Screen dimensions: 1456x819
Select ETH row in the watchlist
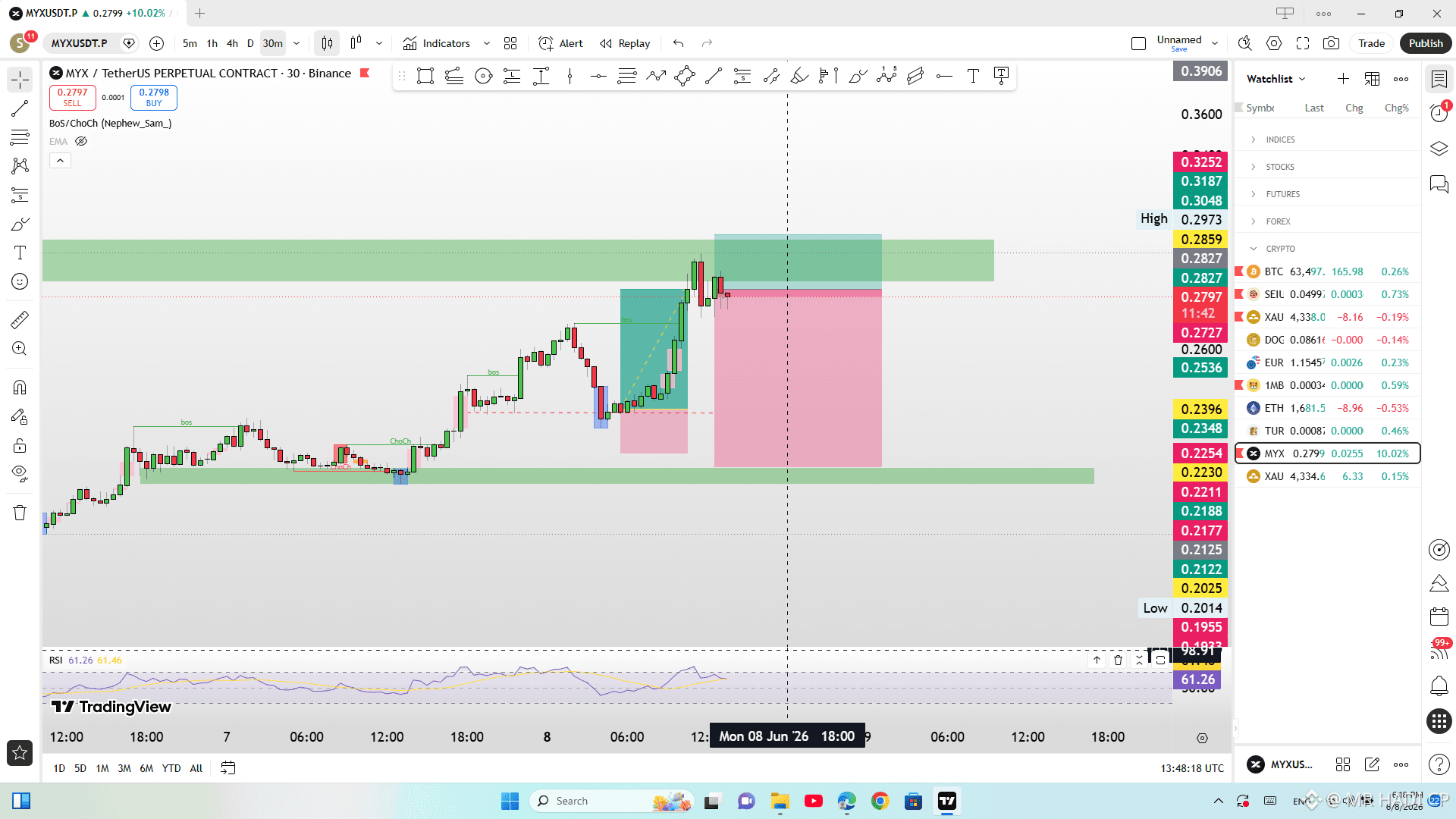[x=1327, y=408]
